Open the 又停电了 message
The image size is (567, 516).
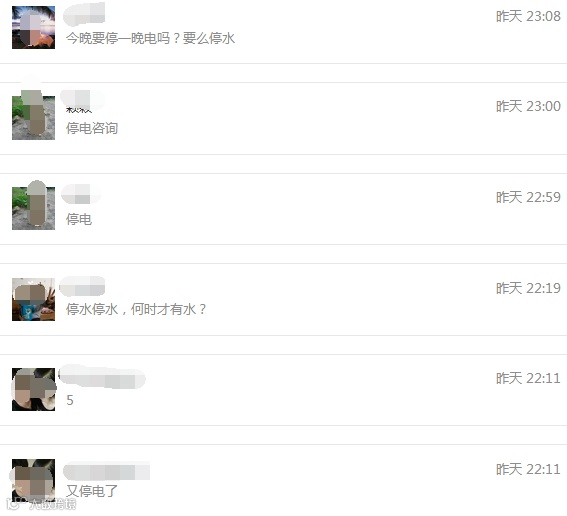pyautogui.click(x=92, y=491)
